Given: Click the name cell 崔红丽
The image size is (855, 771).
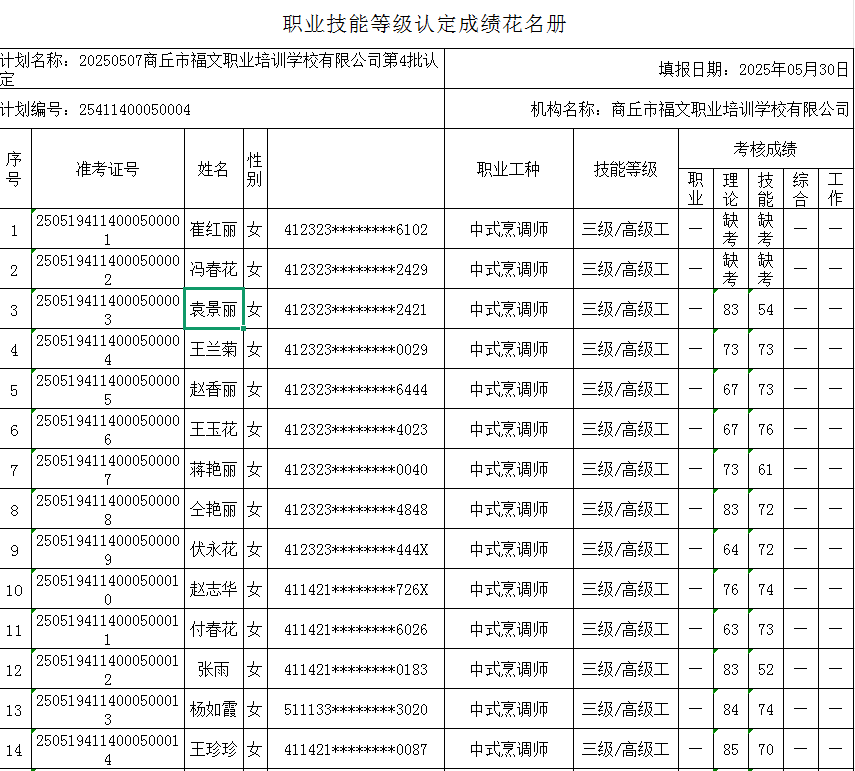Looking at the screenshot, I should [214, 229].
